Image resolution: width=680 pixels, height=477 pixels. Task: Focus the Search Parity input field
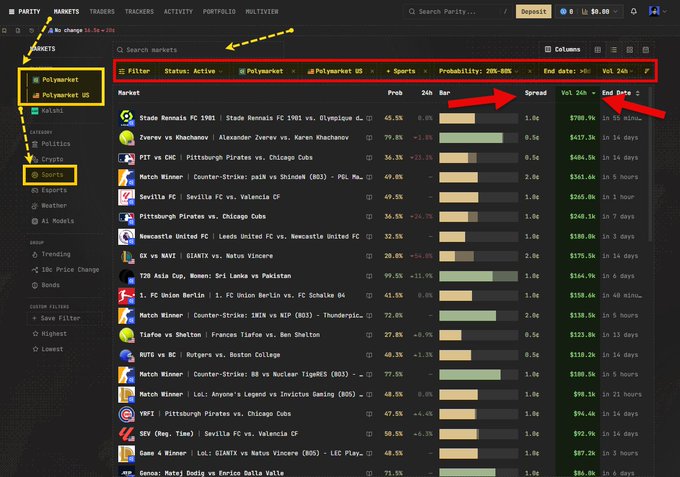tap(457, 12)
